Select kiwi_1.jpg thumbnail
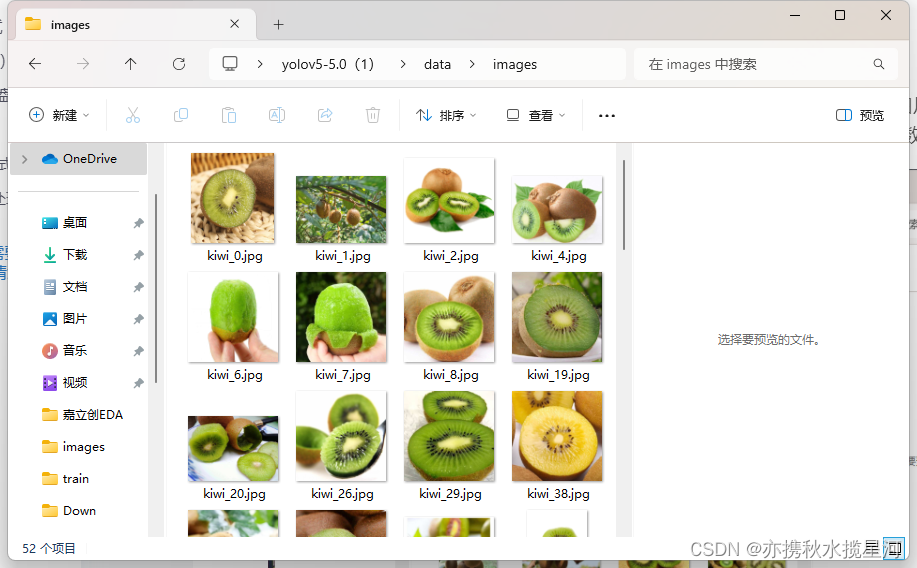 click(x=341, y=209)
